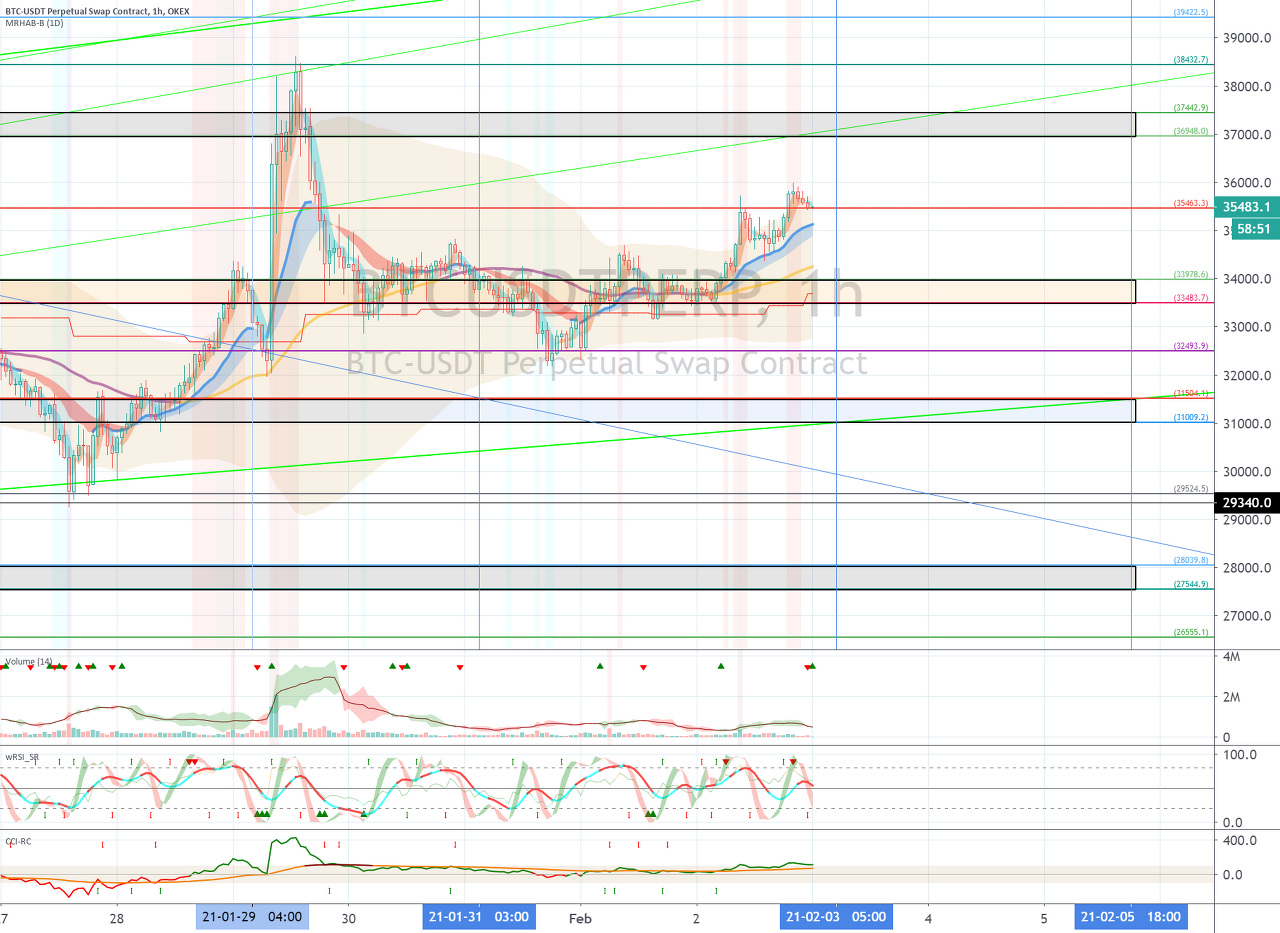Viewport: 1280px width, 933px height.
Task: Click the bar countdown timer 58:51
Action: point(1253,228)
